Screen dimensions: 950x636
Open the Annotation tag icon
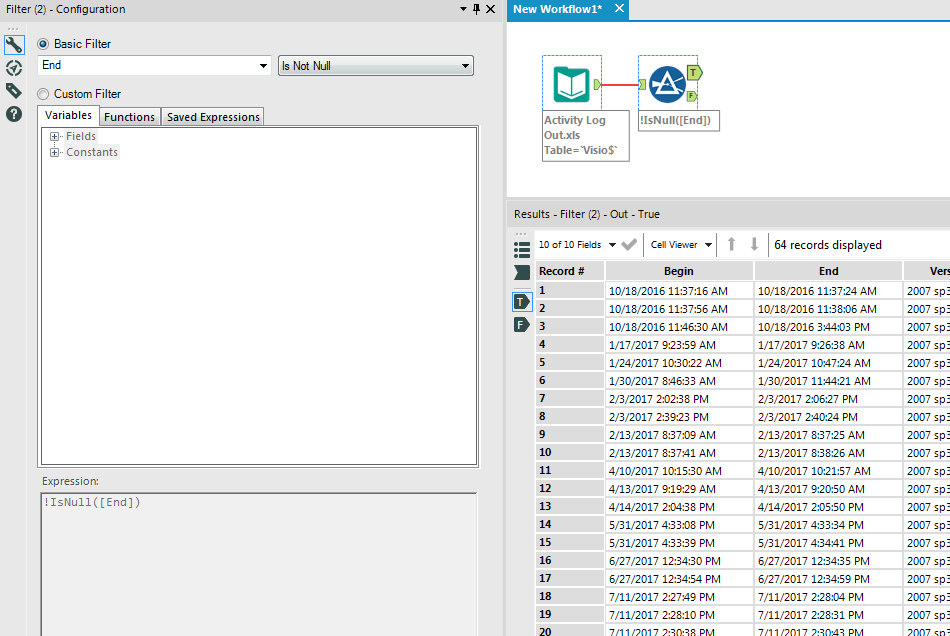click(x=13, y=91)
